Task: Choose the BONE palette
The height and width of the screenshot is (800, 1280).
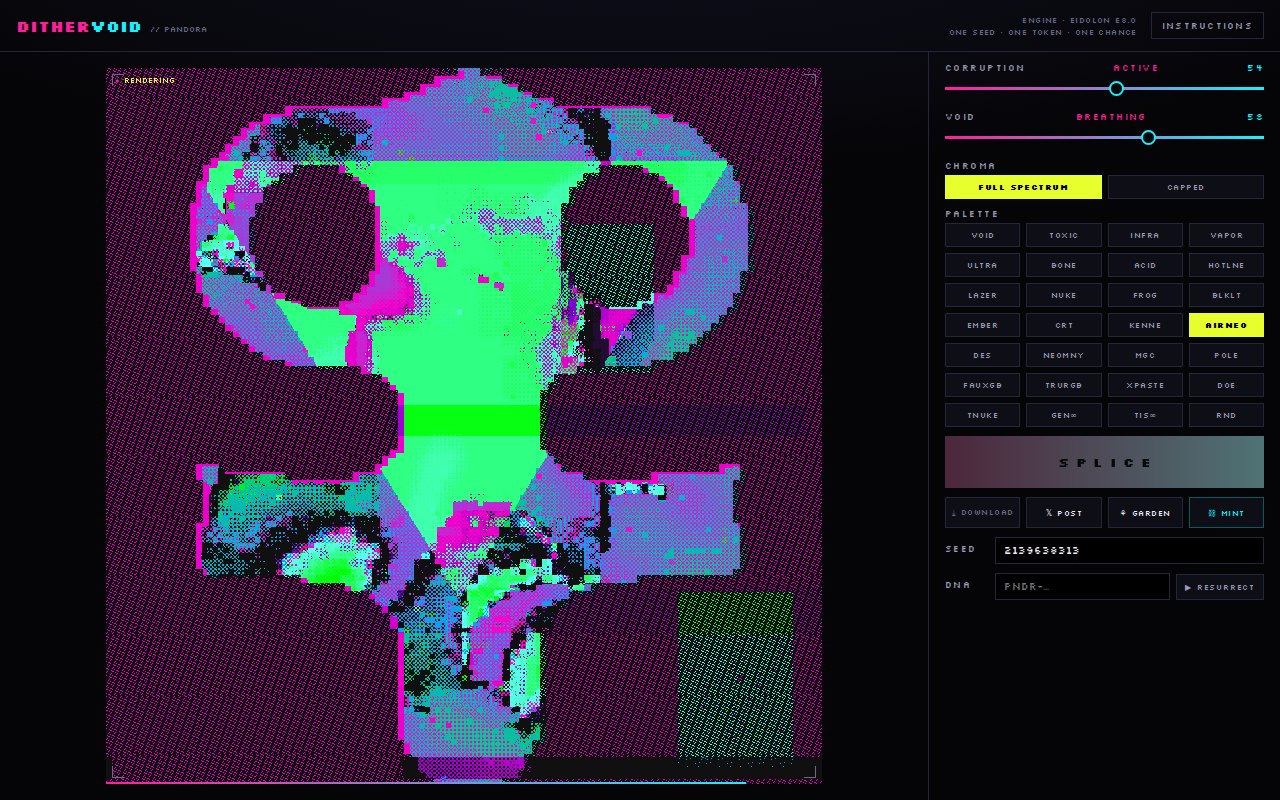Action: (1064, 265)
